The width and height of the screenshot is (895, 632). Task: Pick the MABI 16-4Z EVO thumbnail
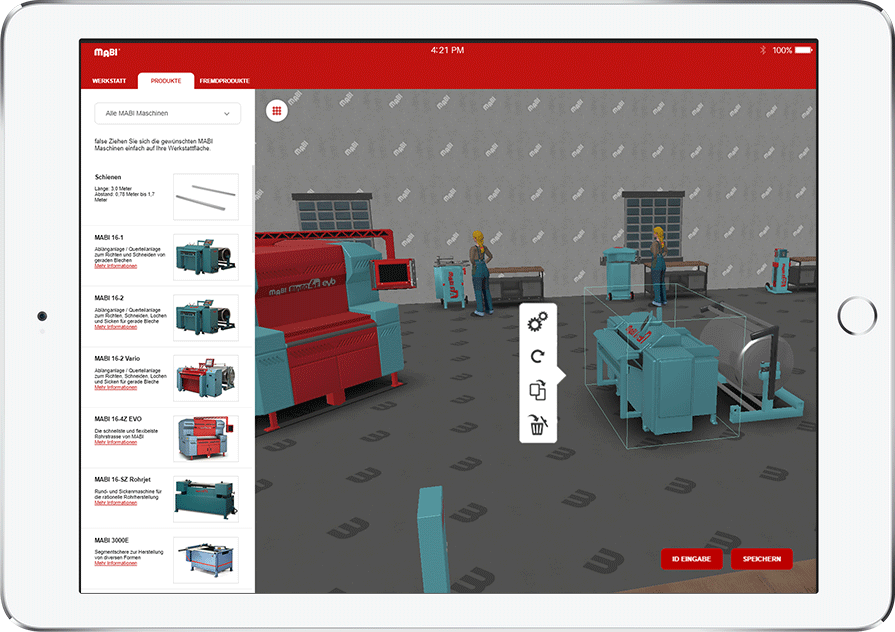[x=206, y=438]
